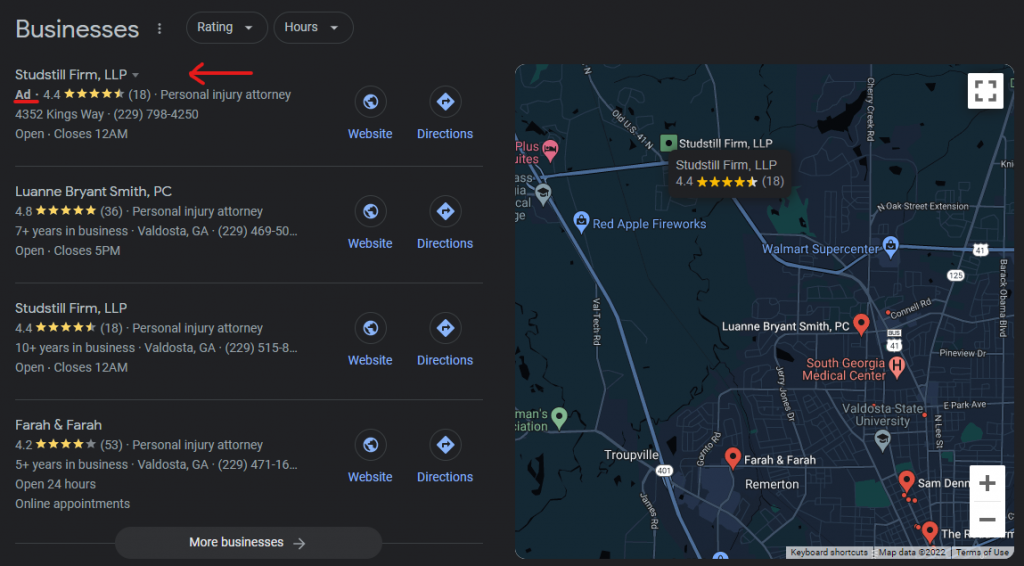Open the Studstill Firm, LLP ad listing title

pyautogui.click(x=71, y=75)
